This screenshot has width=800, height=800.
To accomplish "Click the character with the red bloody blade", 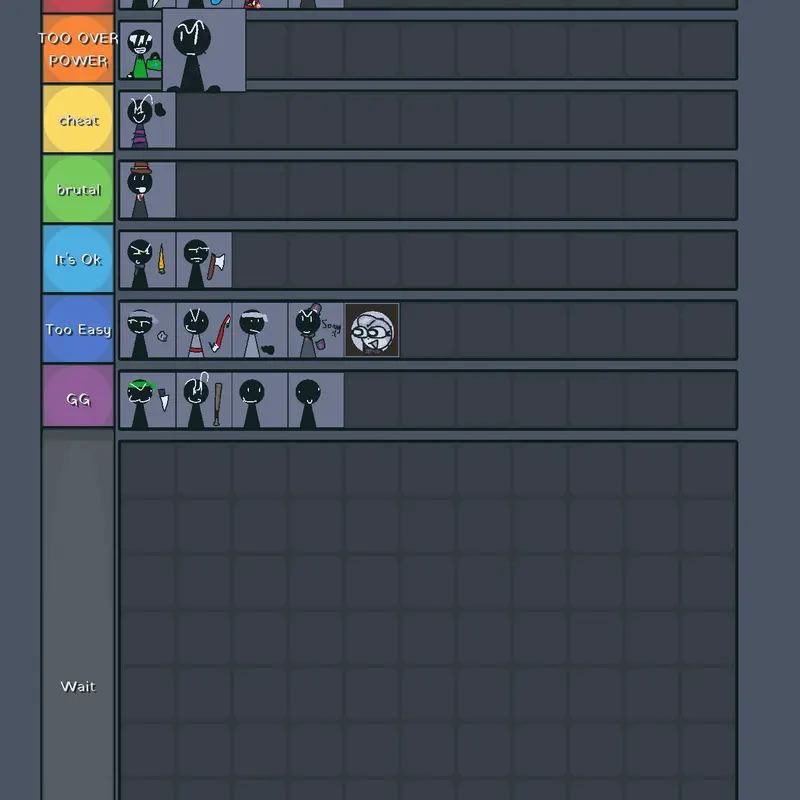I will click(x=204, y=330).
